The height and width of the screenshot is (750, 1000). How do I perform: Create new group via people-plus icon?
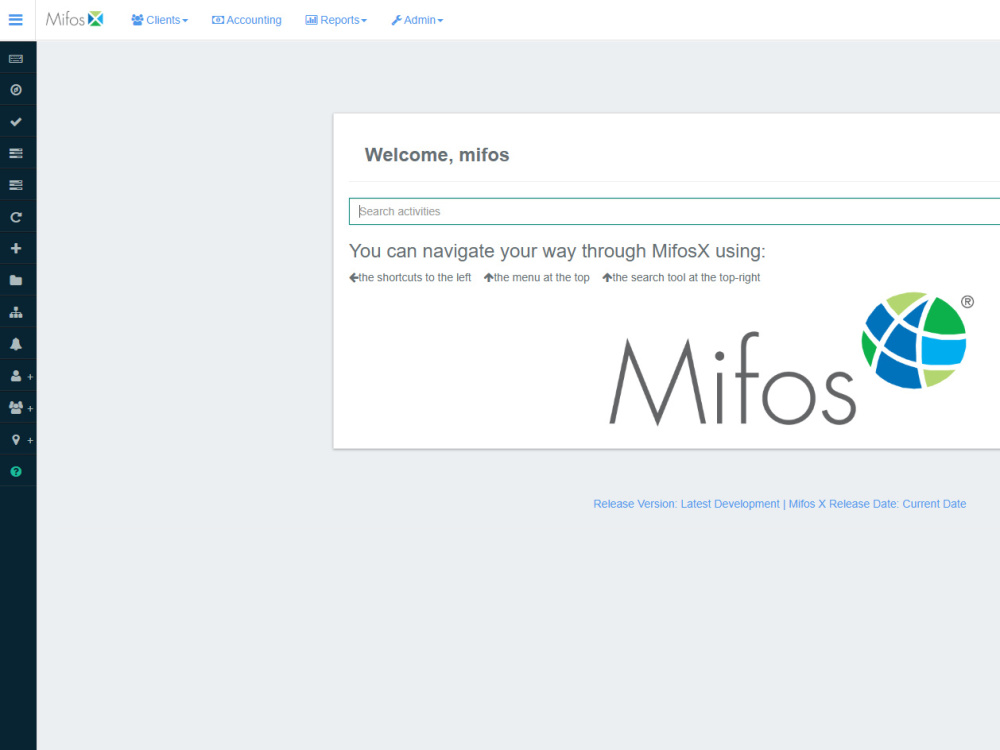coord(21,408)
